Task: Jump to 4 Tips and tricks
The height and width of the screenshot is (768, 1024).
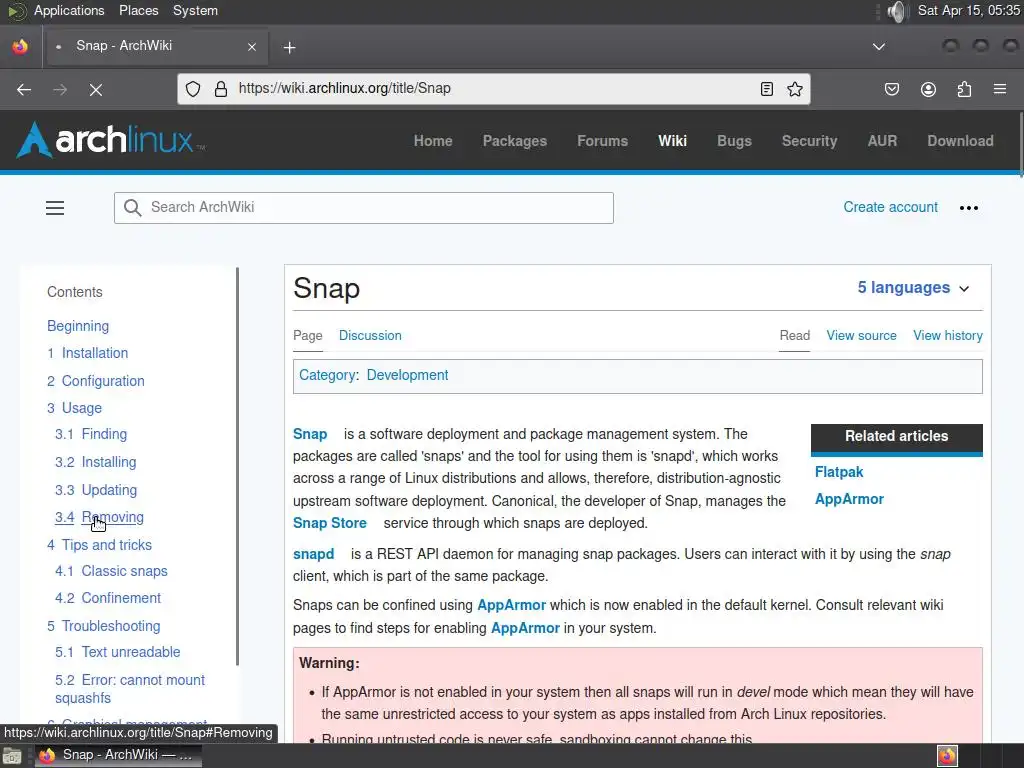Action: 99,545
